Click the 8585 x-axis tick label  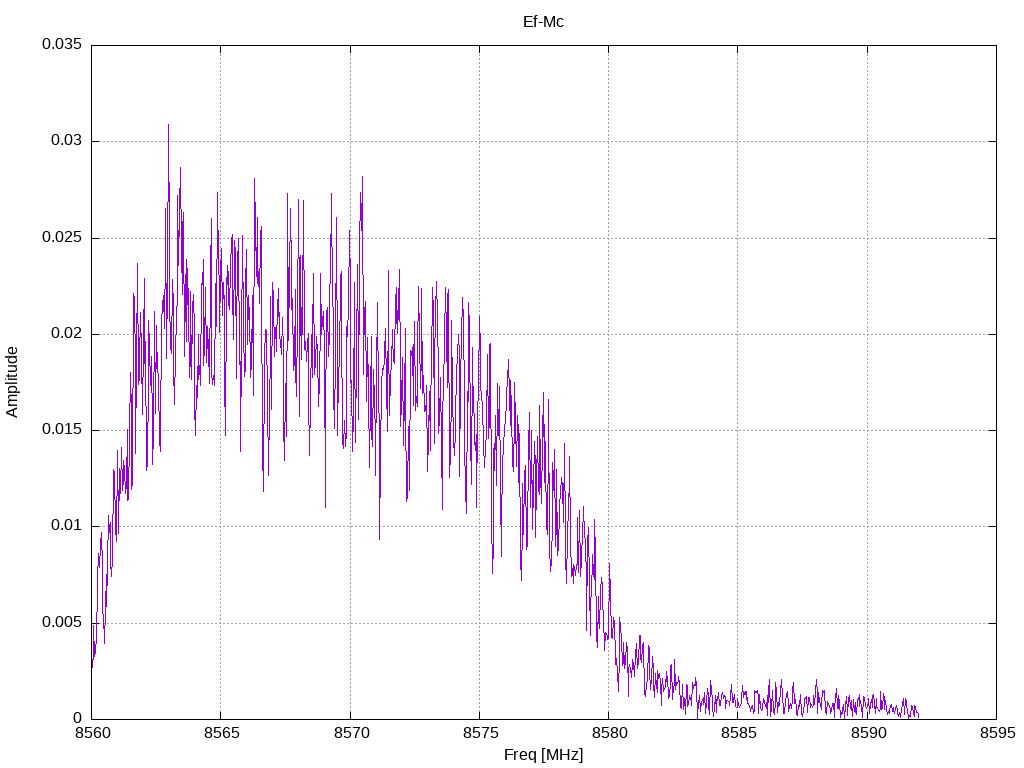click(x=737, y=733)
